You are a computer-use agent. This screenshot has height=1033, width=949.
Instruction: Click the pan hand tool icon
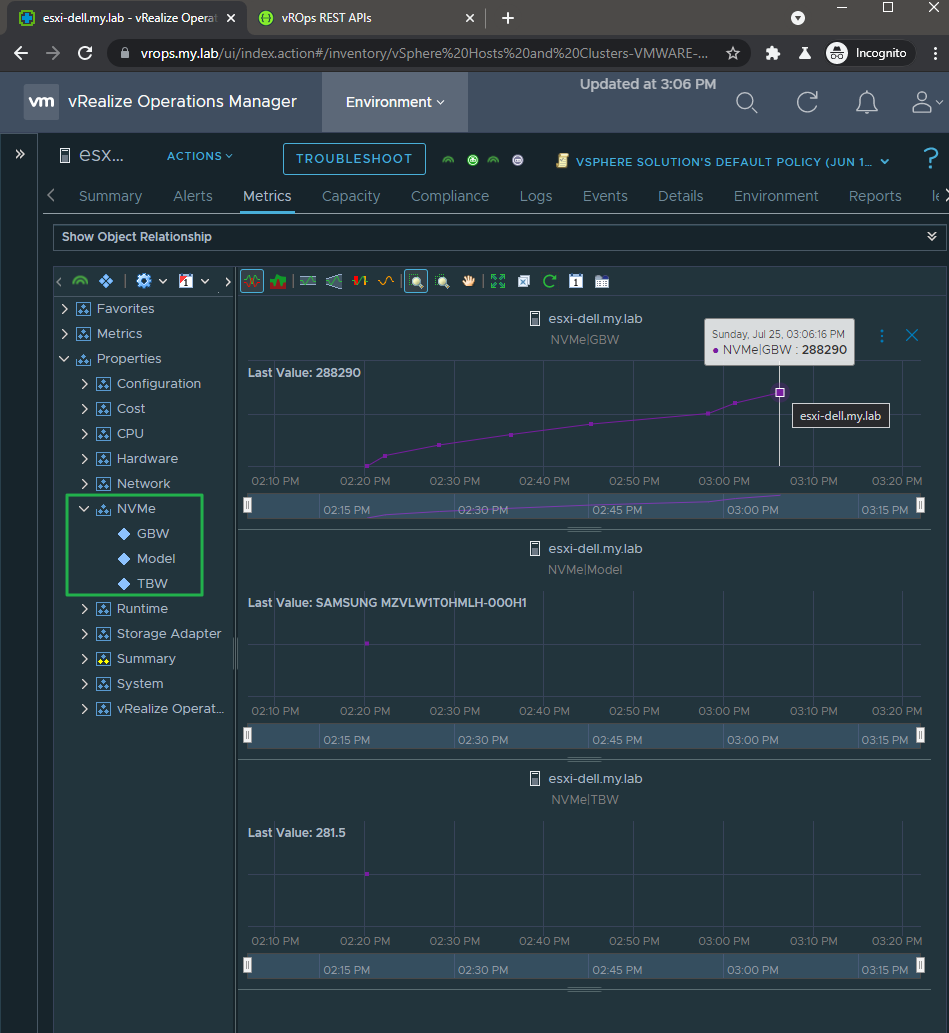click(469, 282)
